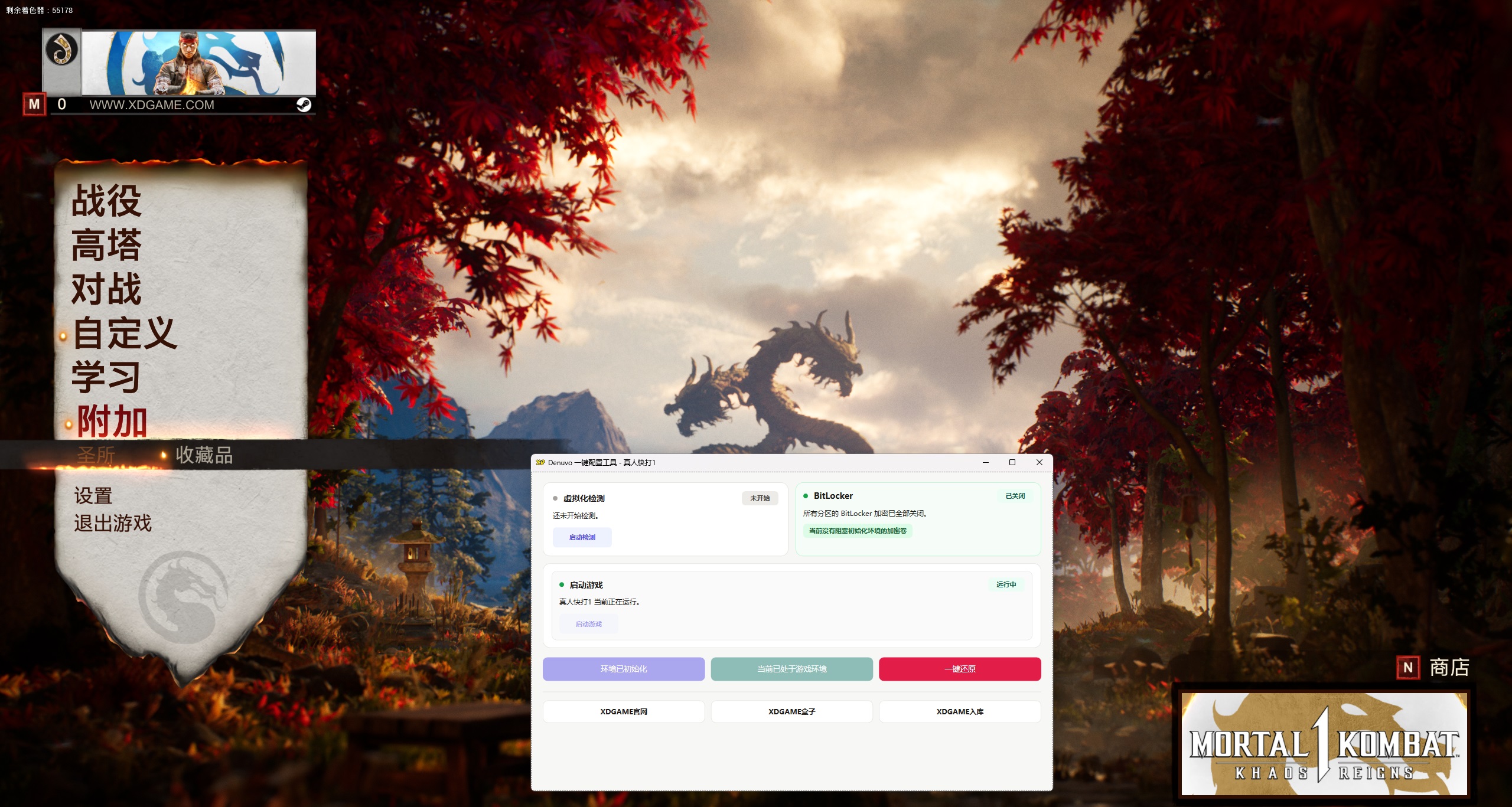Click the Denuvo tool window title icon
The image size is (1512, 807).
coord(540,462)
